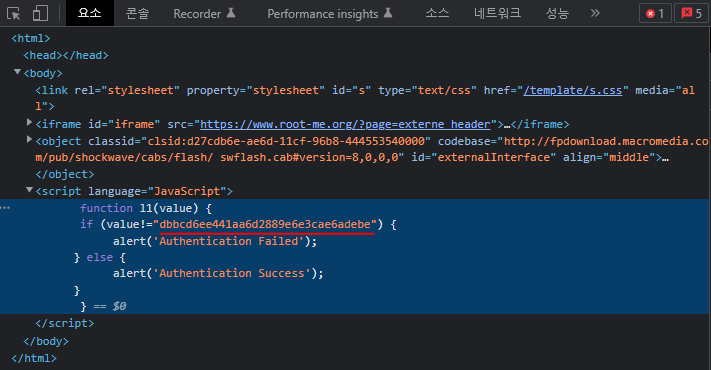Click the rel="stylesheet" attribute
Image resolution: width=711 pixels, height=370 pixels.
click(x=127, y=90)
